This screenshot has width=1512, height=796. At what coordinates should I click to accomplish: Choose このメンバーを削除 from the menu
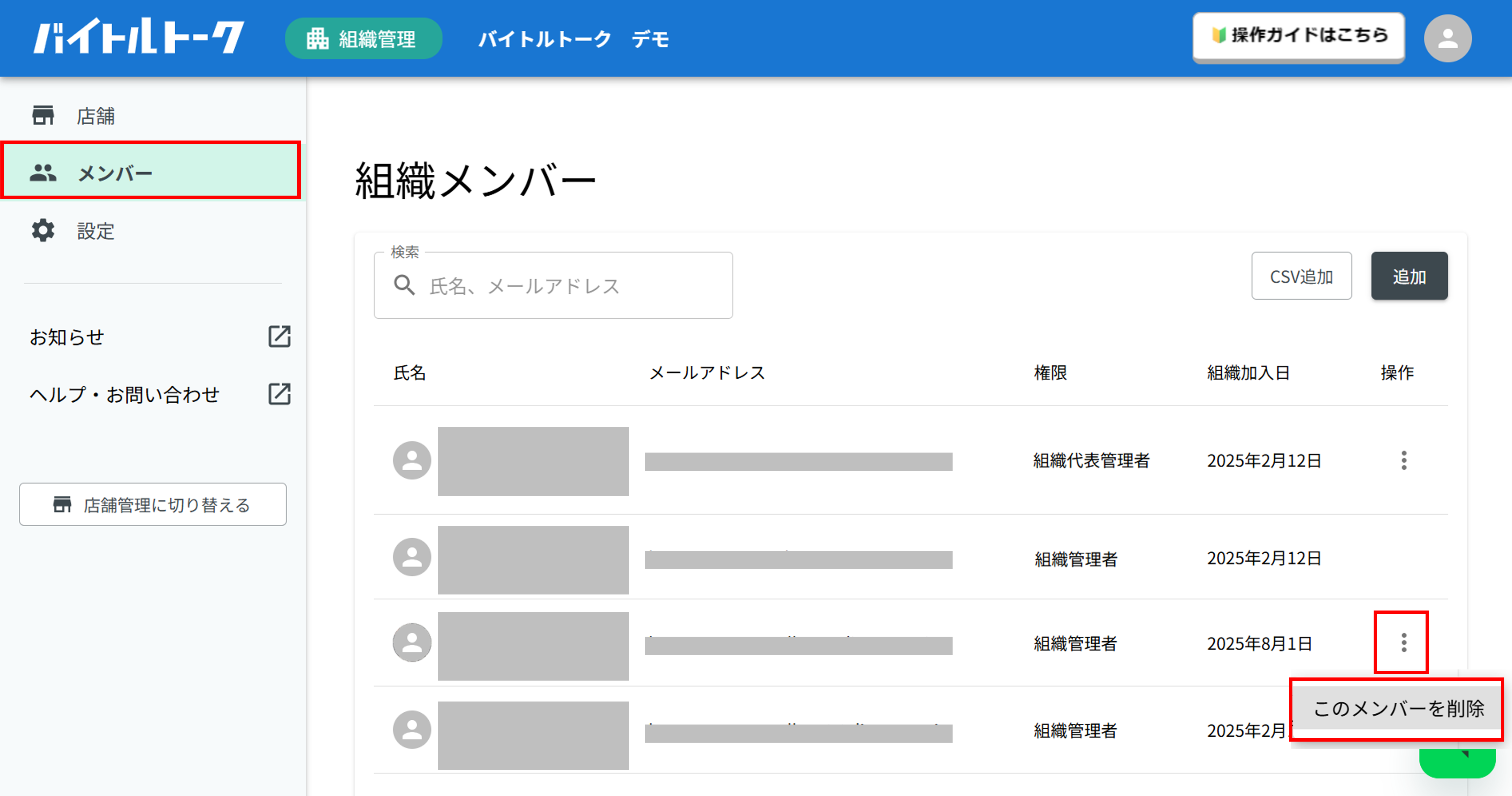point(1398,708)
